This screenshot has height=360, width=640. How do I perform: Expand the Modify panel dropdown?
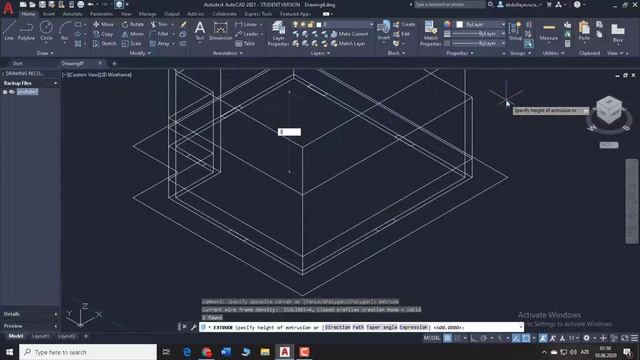(140, 53)
